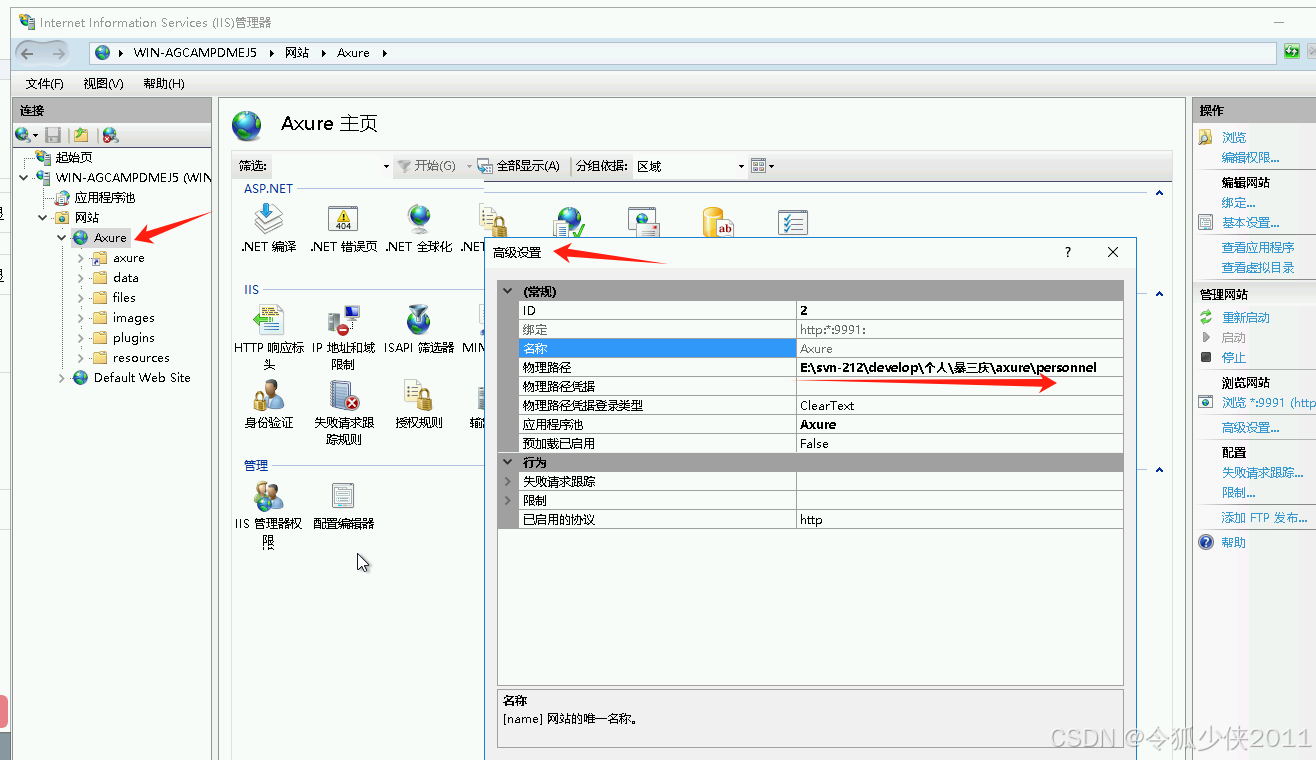1316x760 pixels.
Task: Expand the 失败请求跟踪 property row
Action: click(508, 481)
